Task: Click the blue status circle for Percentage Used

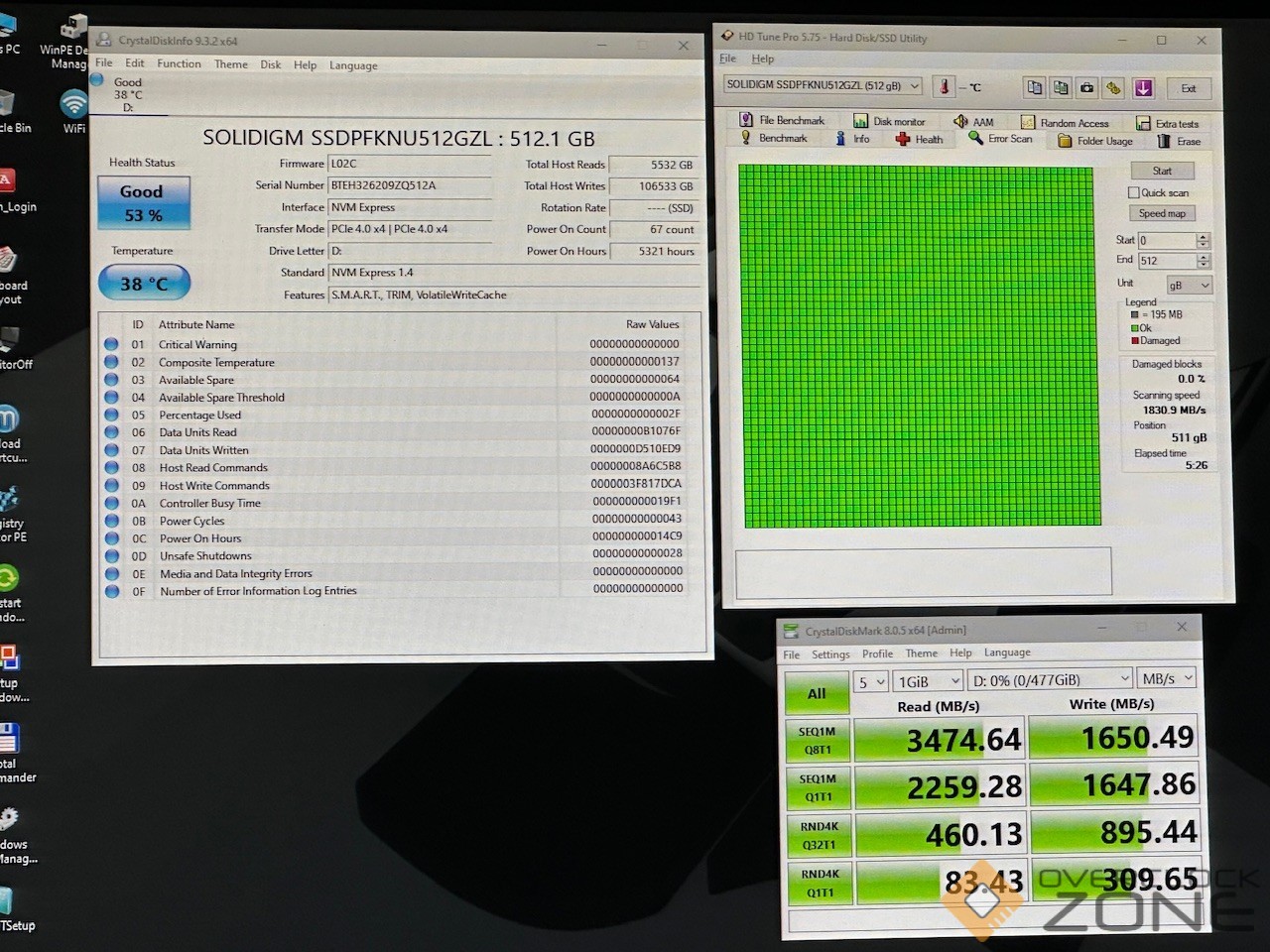Action: tap(111, 415)
